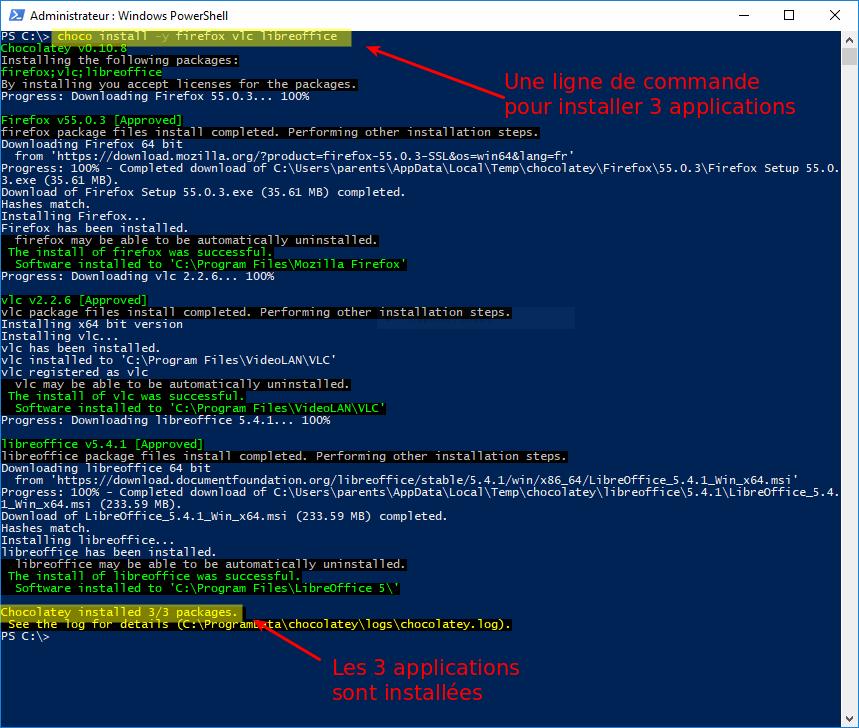The image size is (859, 728).
Task: Click the 'See the log for details' chocolatey.log line
Action: click(260, 624)
